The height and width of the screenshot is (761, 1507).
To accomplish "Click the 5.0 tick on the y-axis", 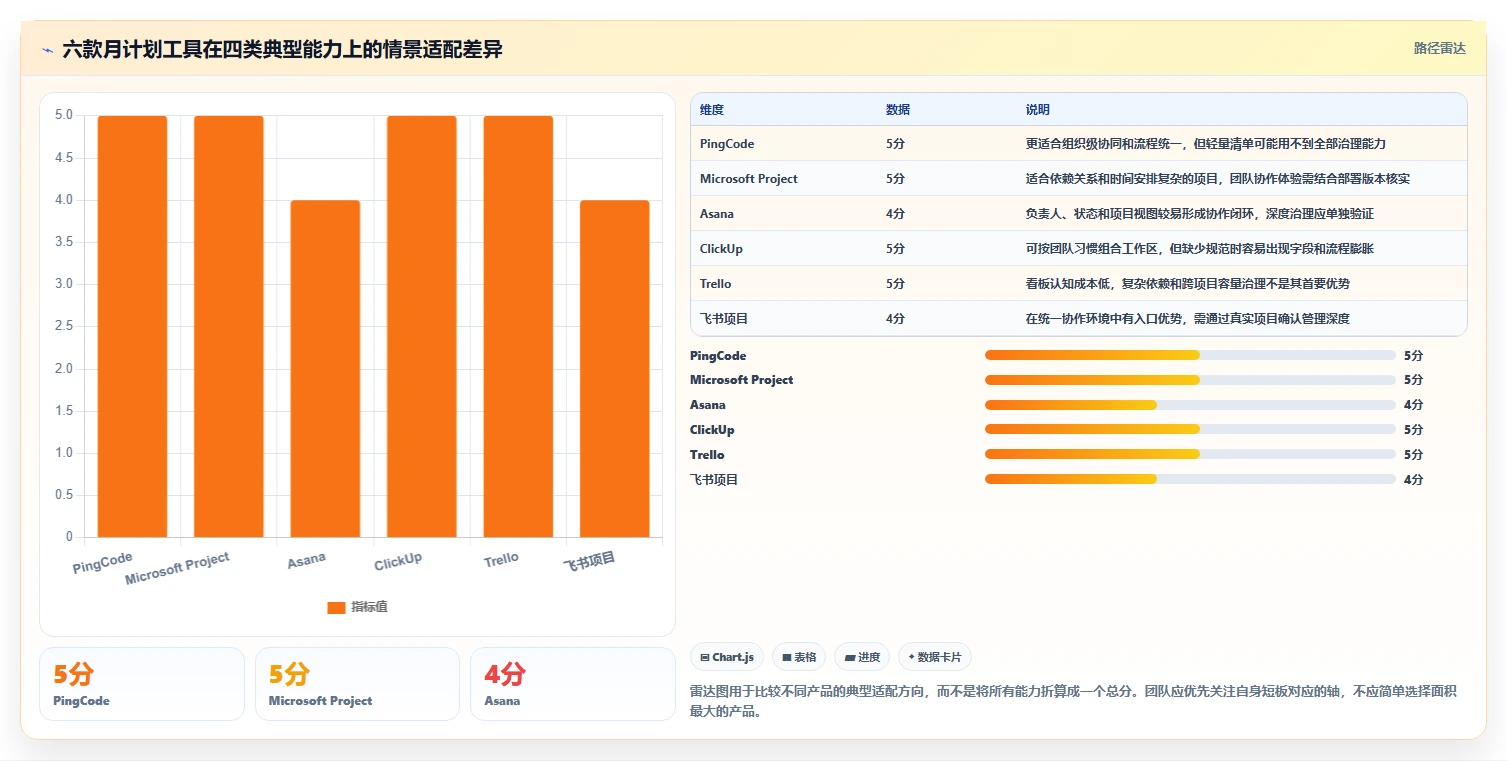I will coord(64,115).
